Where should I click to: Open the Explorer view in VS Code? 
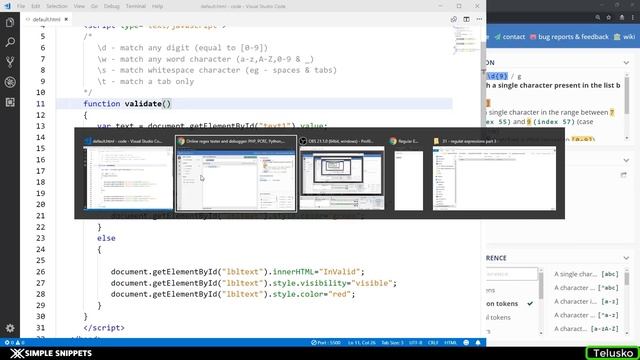coord(10,22)
